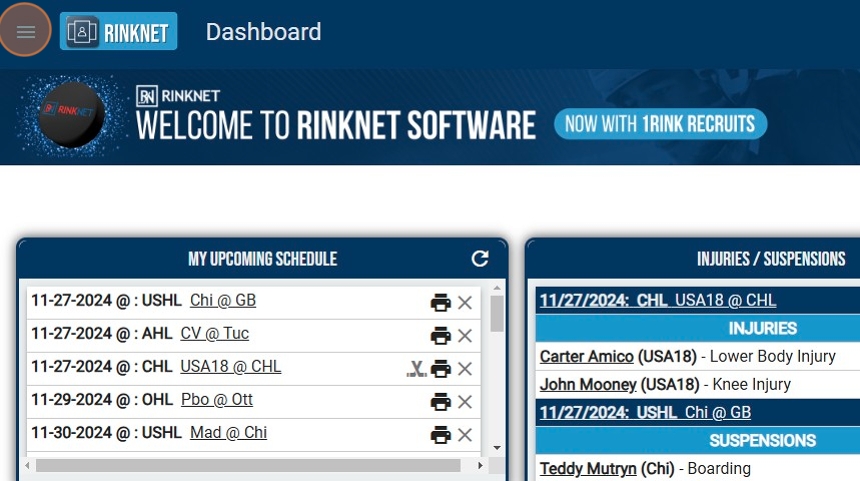Click '11-30-2024 @ : USHL' row text

click(106, 433)
